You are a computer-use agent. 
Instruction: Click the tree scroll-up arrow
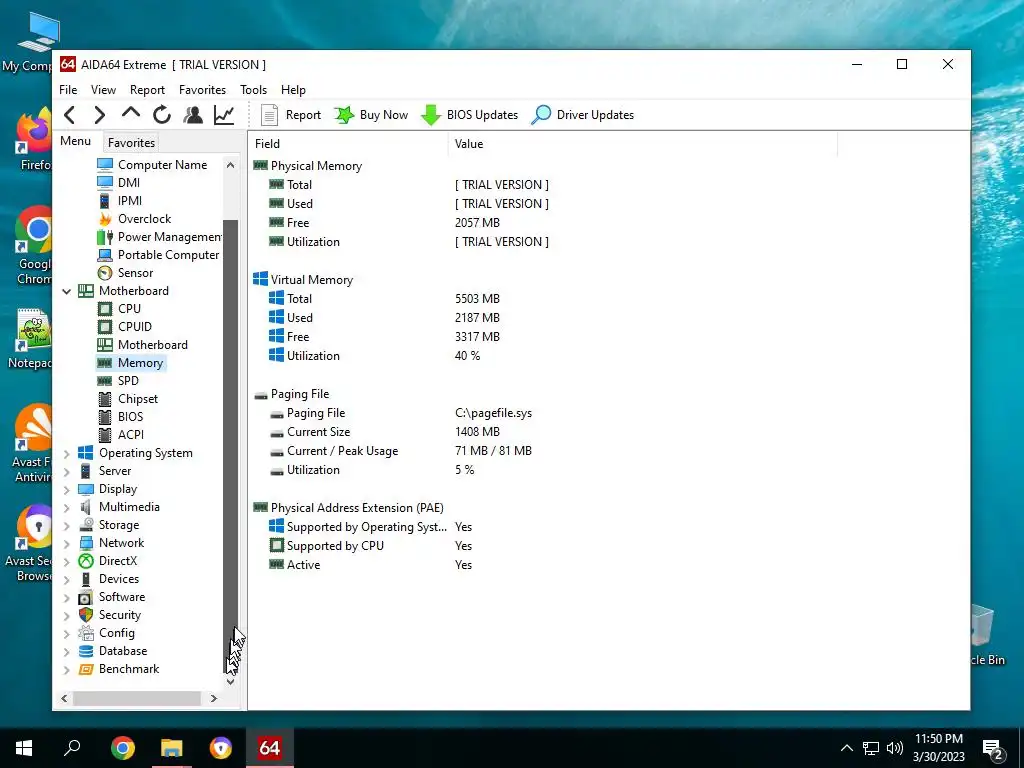tap(230, 165)
